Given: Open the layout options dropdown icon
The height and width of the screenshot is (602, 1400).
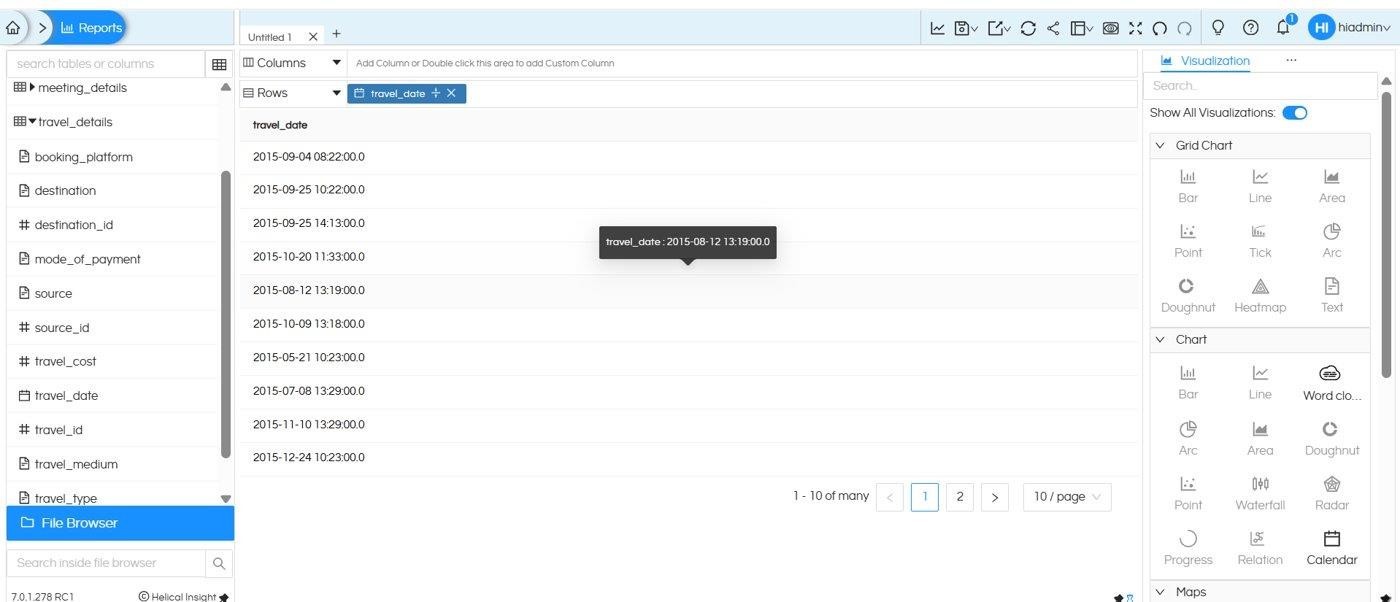Looking at the screenshot, I should [1082, 28].
